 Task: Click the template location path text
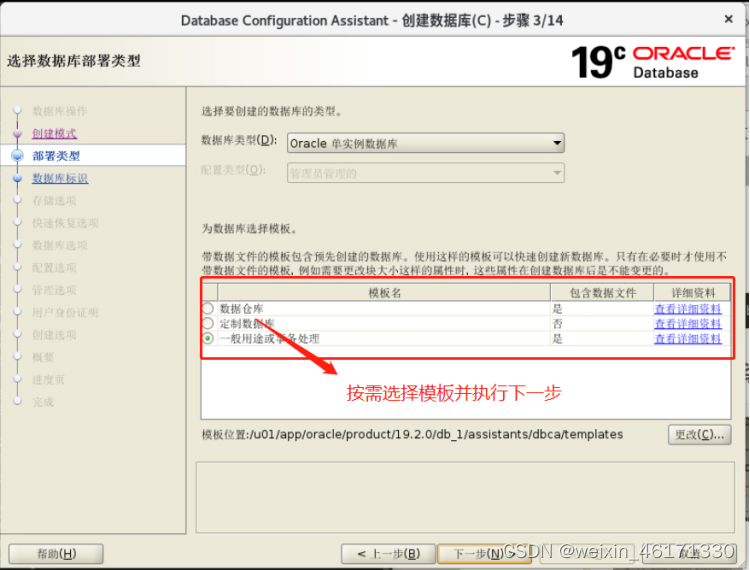click(412, 435)
